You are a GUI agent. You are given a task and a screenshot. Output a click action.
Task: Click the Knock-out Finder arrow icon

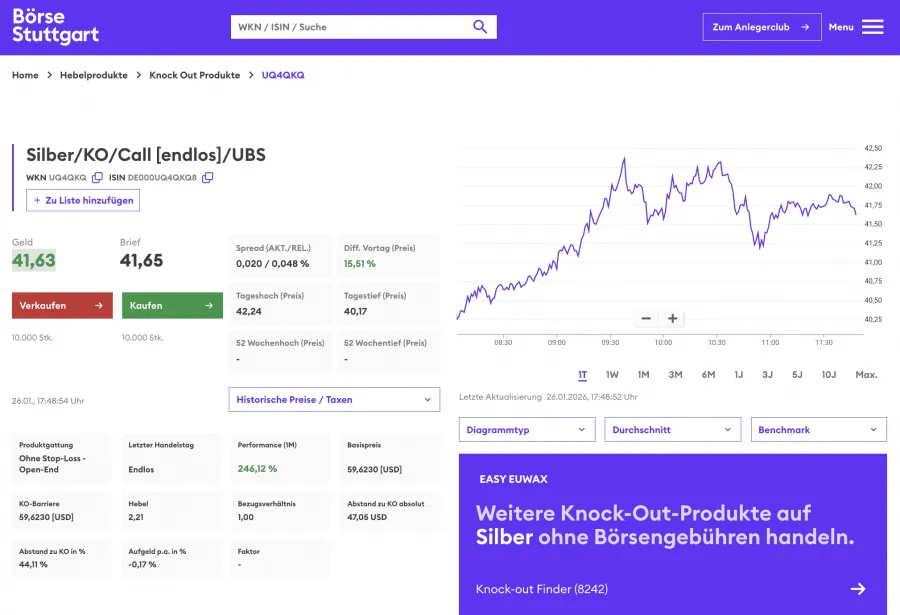(858, 589)
